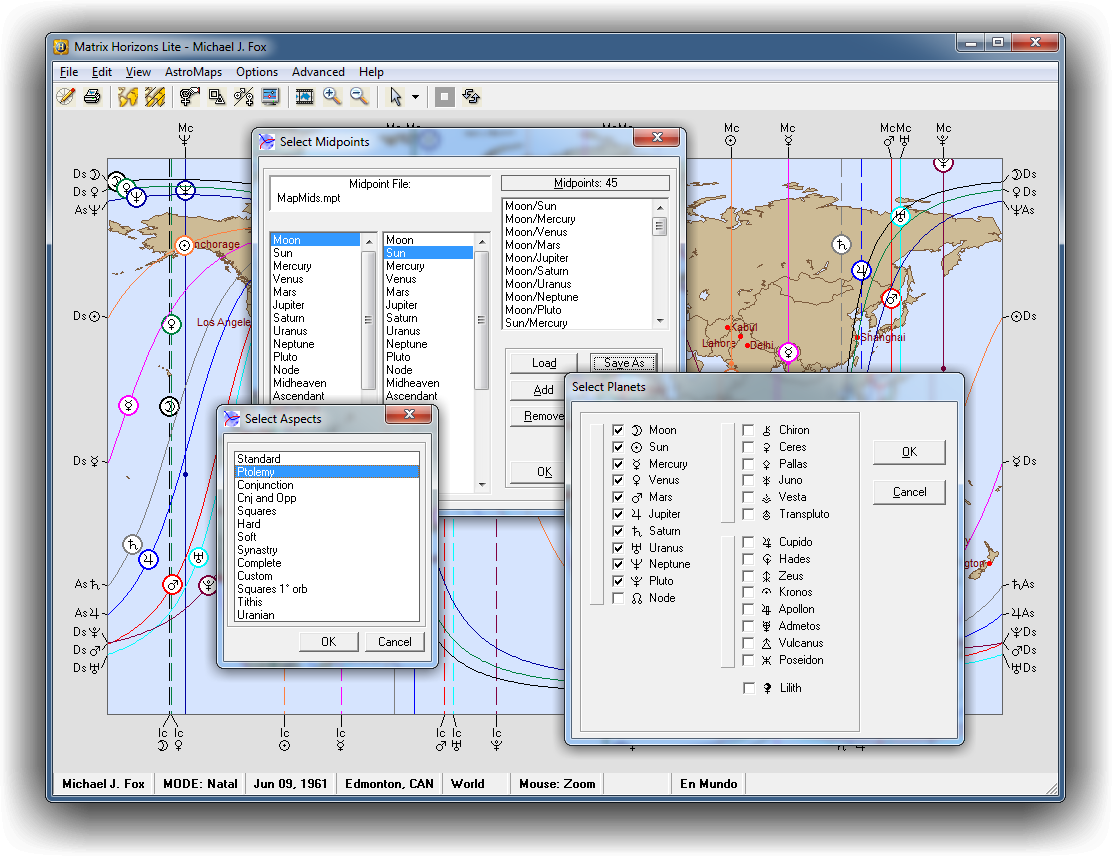Image resolution: width=1112 pixels, height=856 pixels.
Task: Open the pointer tool dropdown arrow
Action: (415, 98)
